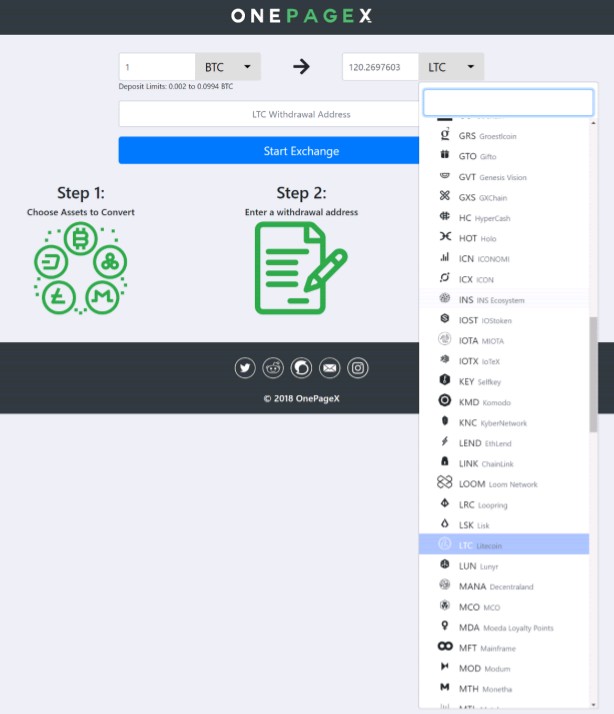This screenshot has height=714, width=614.
Task: Click the HyperCash HC icon
Action: 445,216
